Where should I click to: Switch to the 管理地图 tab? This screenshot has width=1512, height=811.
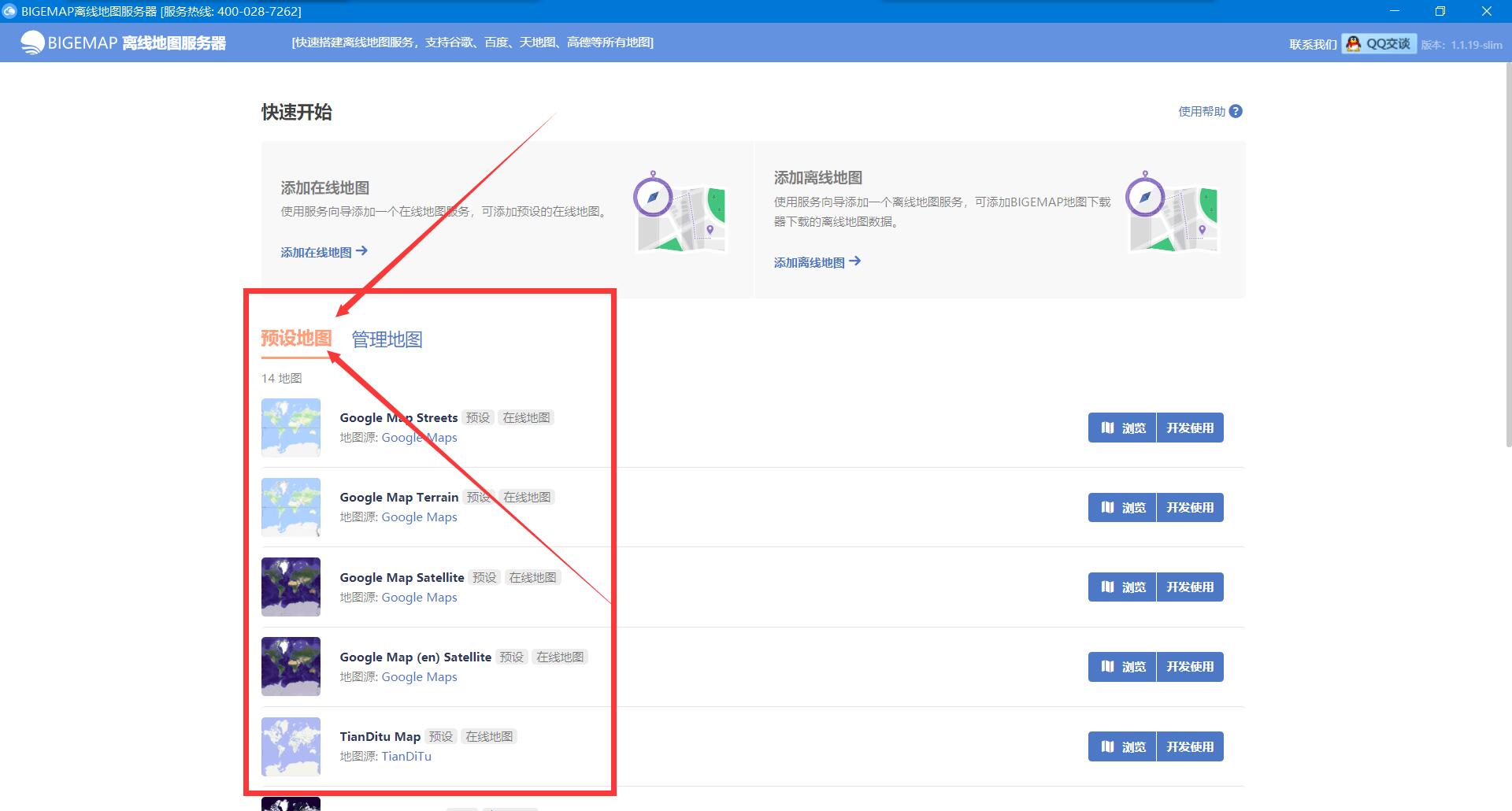pos(387,339)
